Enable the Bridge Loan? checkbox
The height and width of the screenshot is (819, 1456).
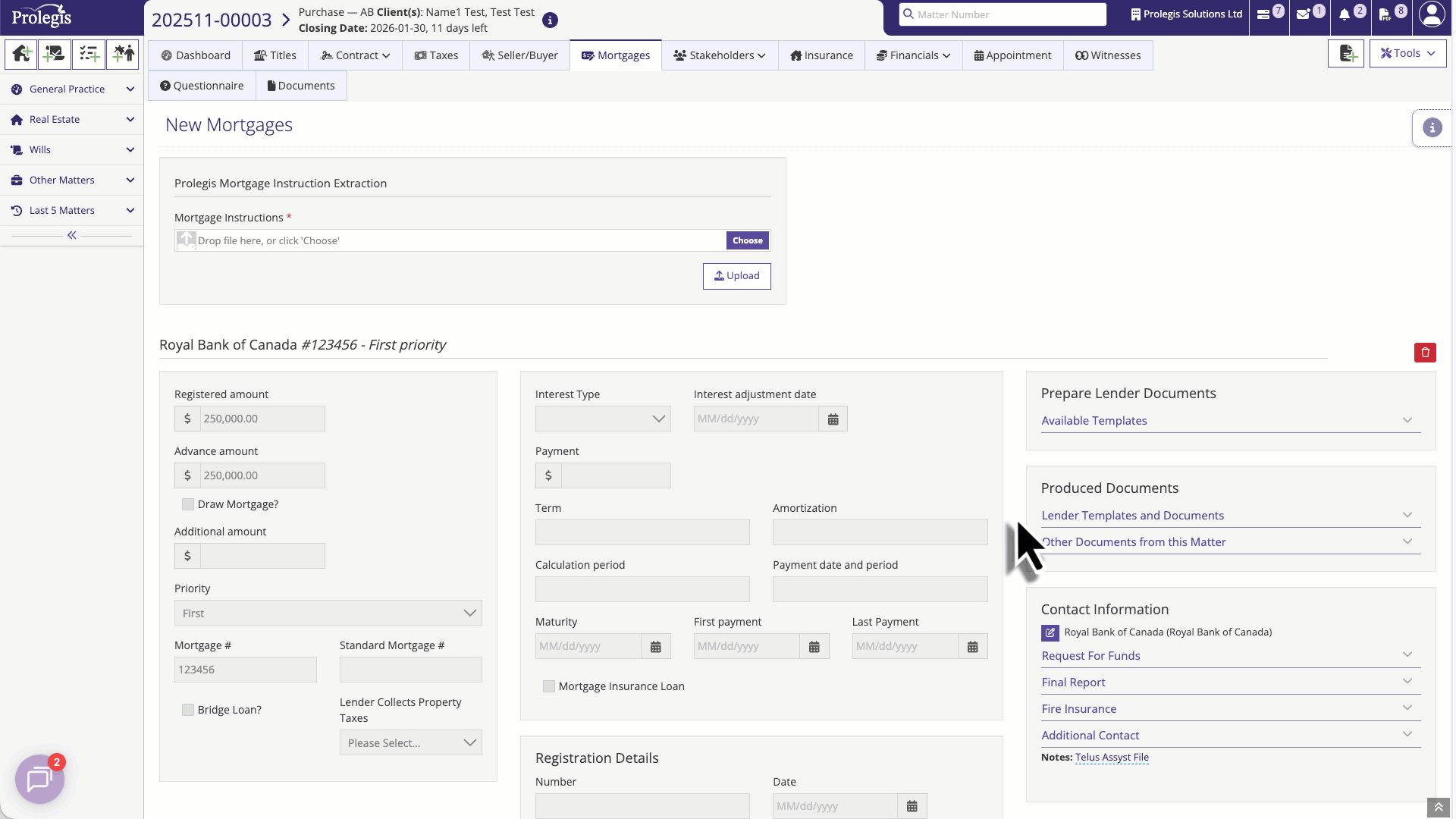[x=188, y=710]
